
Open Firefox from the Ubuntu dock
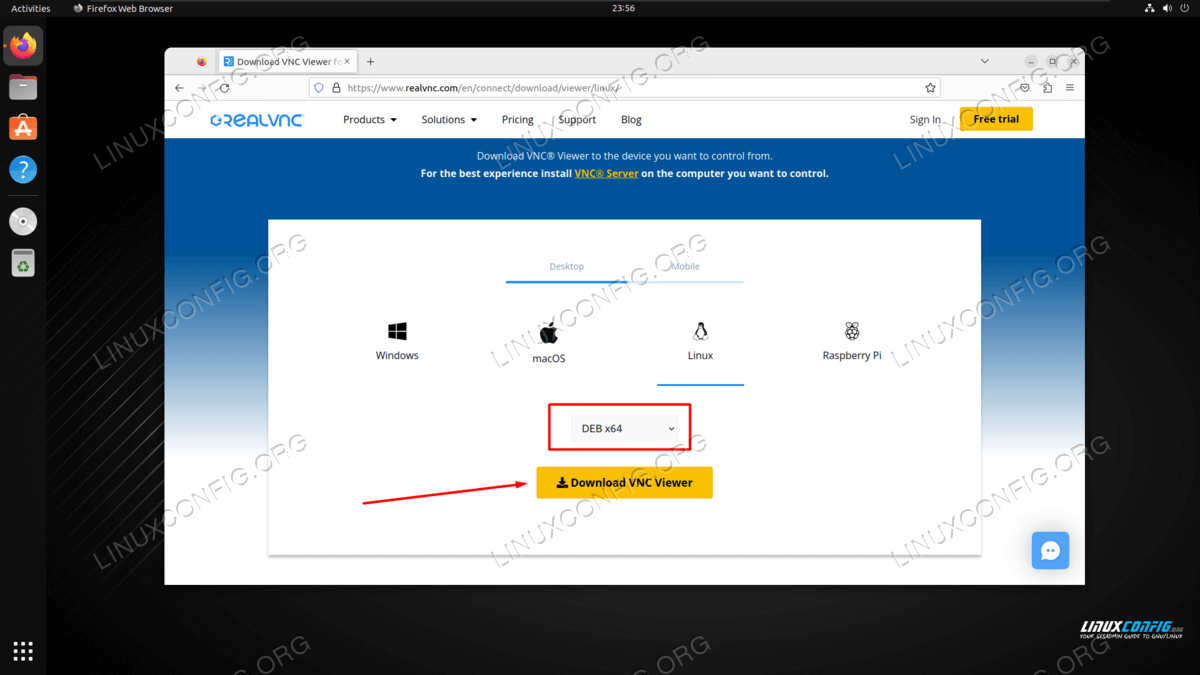coord(23,46)
